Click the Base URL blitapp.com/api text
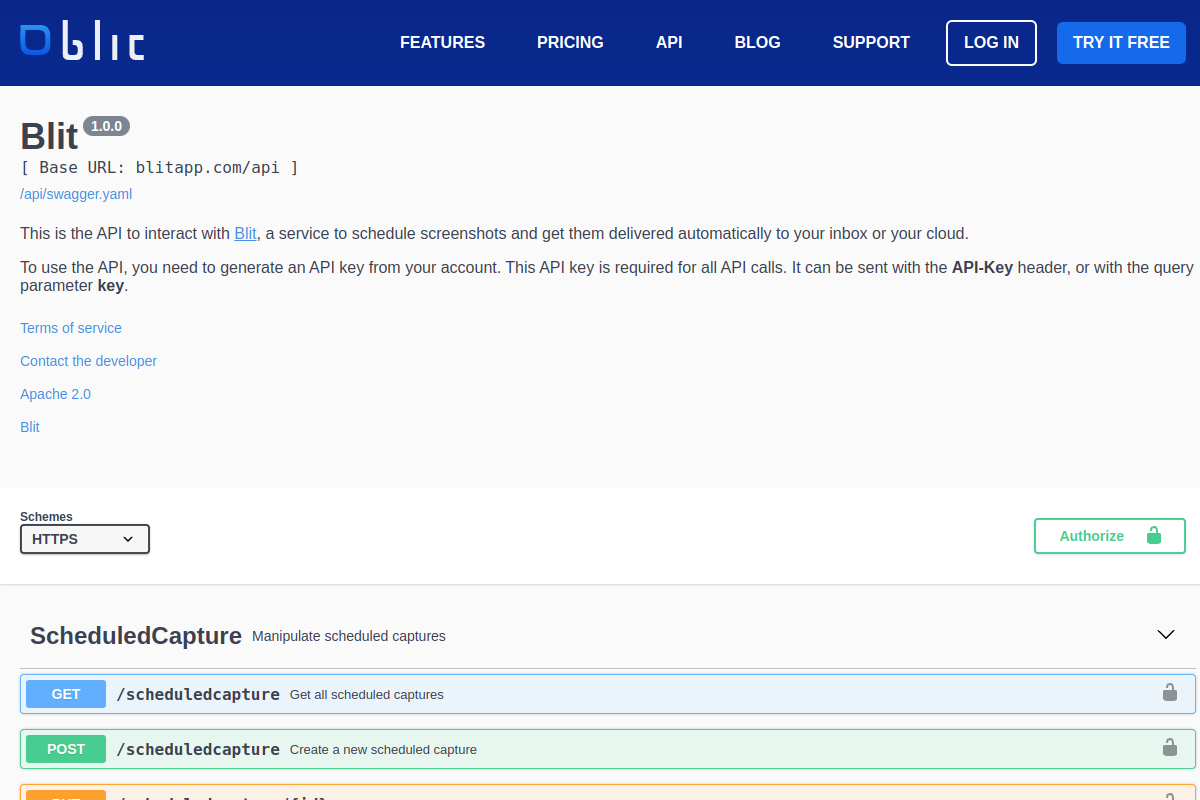This screenshot has height=800, width=1200. (159, 167)
